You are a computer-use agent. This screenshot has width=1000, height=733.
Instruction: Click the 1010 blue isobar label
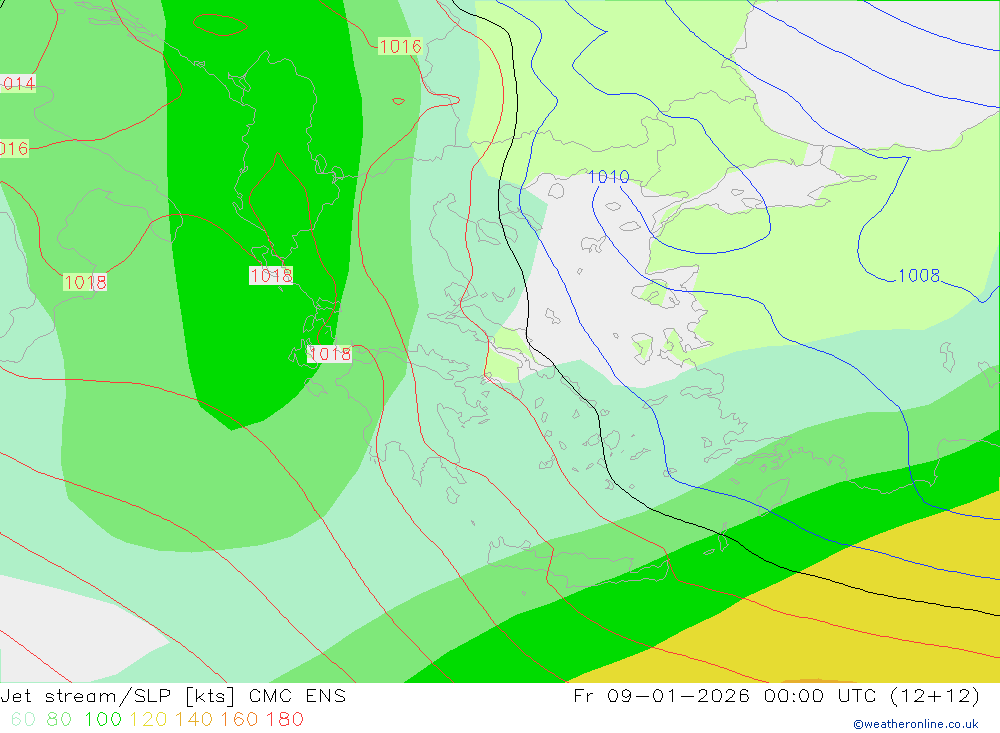(x=608, y=177)
